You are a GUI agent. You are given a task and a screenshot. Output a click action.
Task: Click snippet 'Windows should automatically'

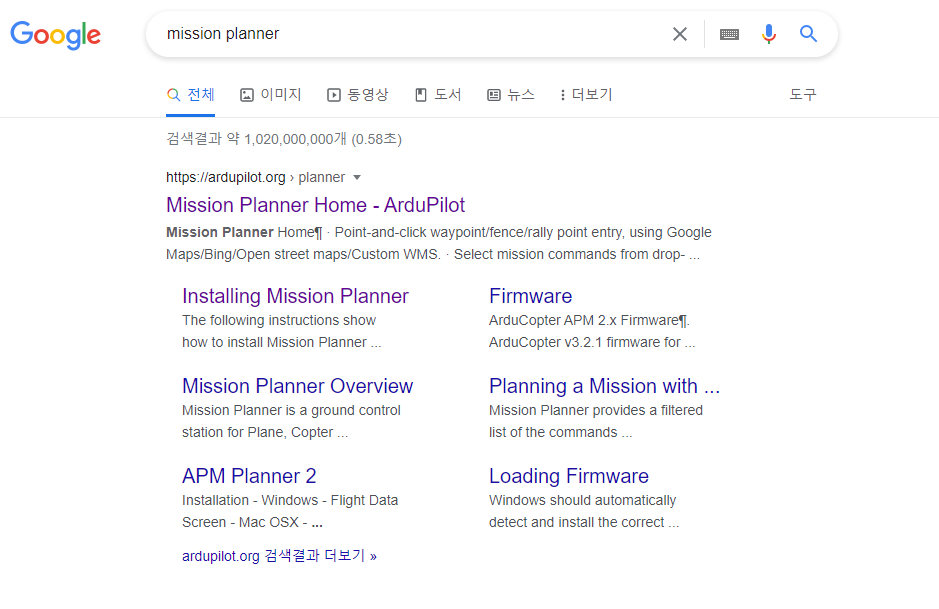tap(583, 500)
